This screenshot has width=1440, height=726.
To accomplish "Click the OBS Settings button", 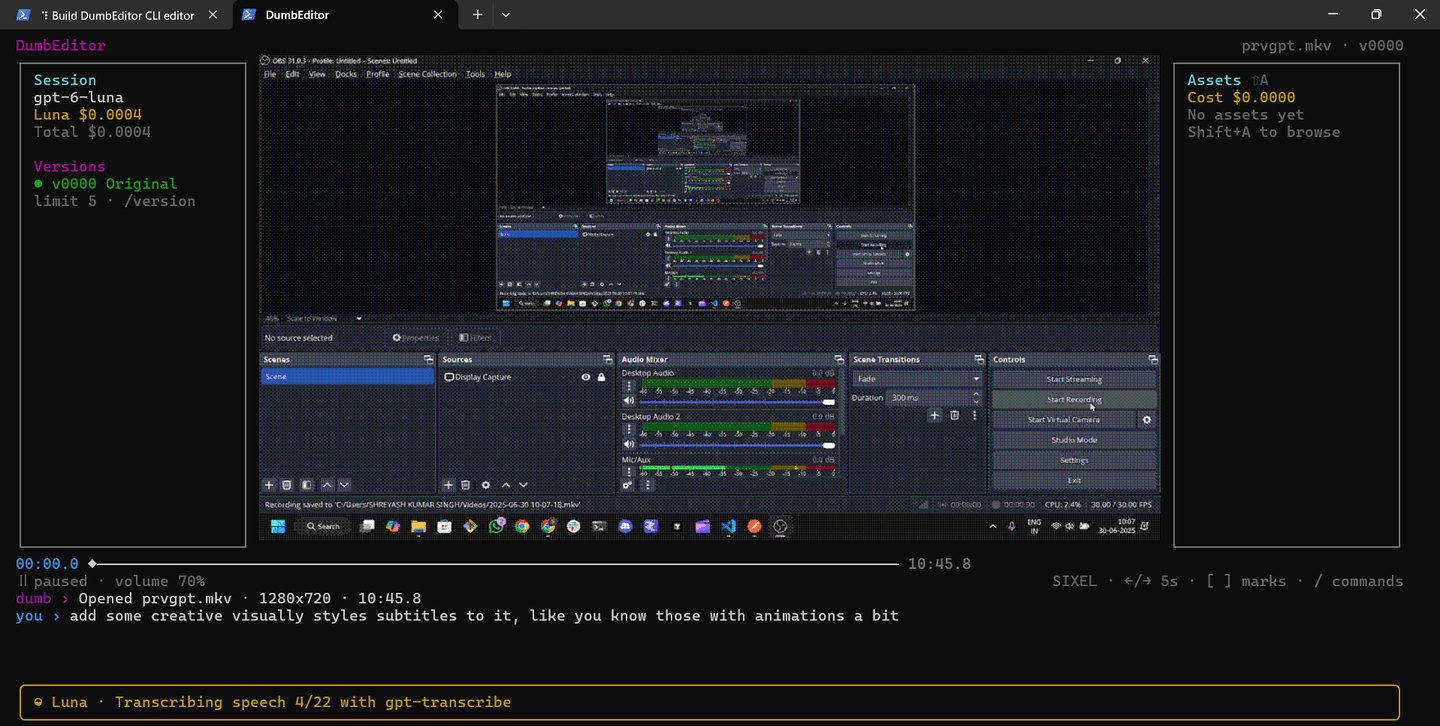I will click(x=1074, y=460).
